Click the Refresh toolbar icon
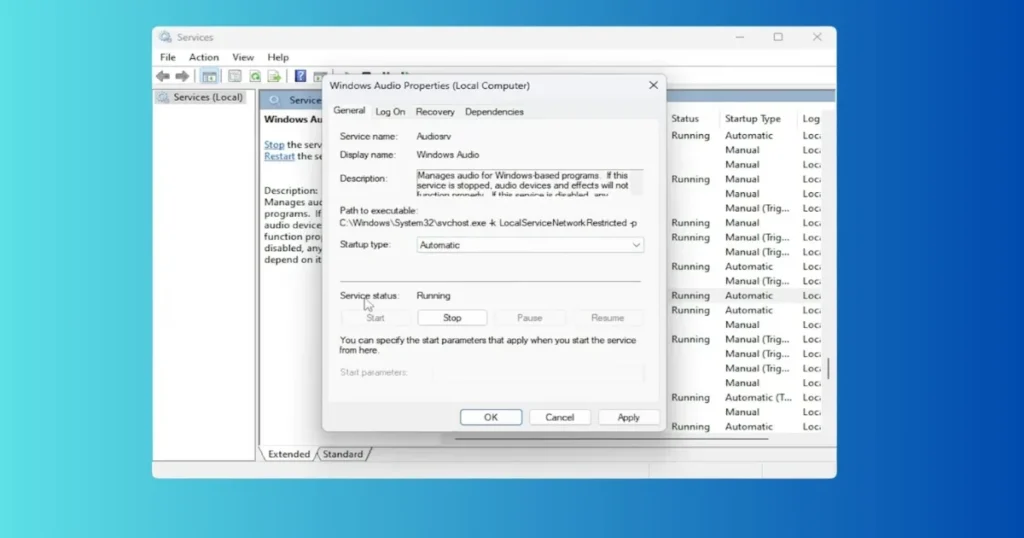 (255, 76)
